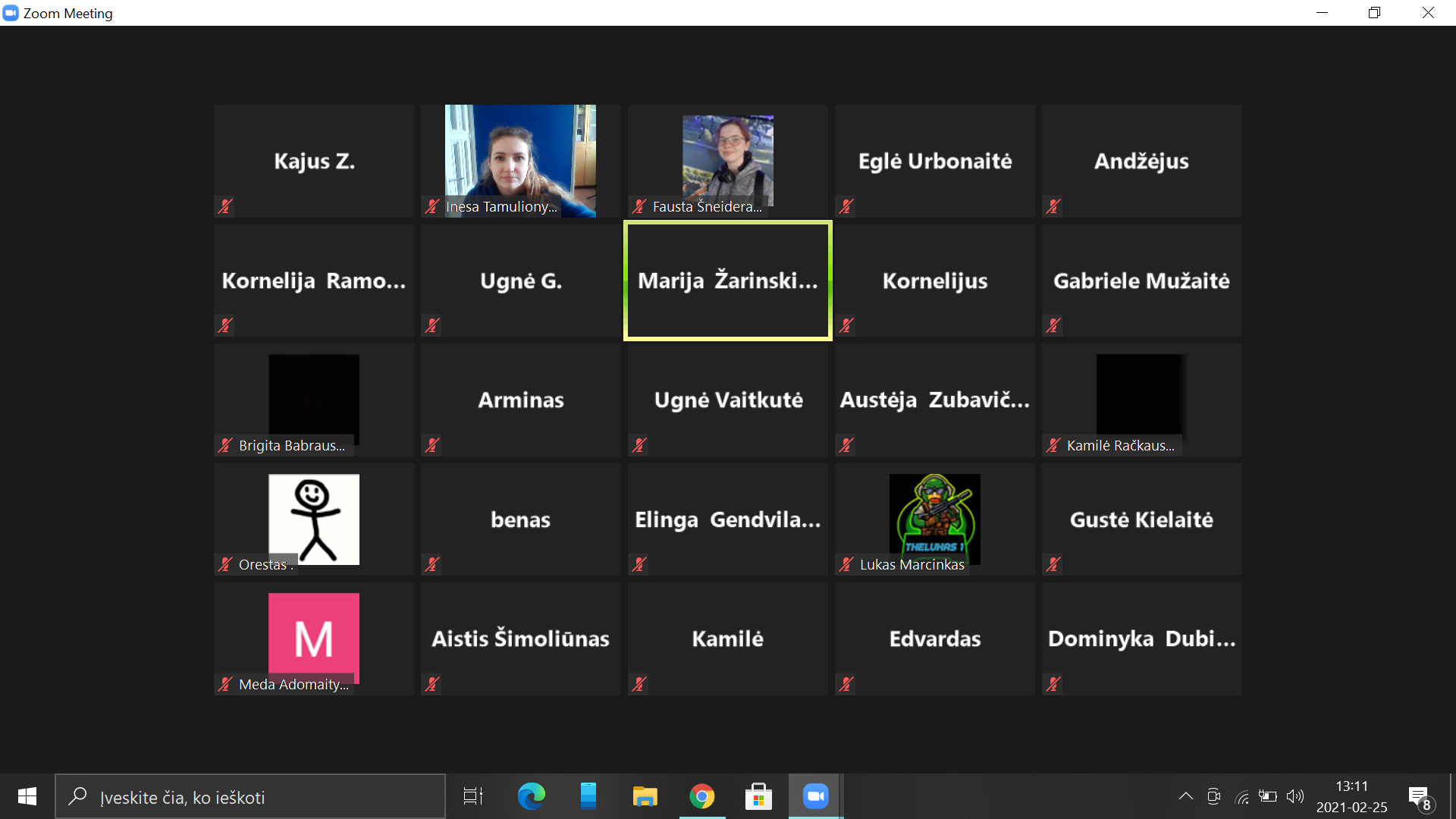
Task: Click muted mic icon on Arminas tile
Action: pos(432,445)
